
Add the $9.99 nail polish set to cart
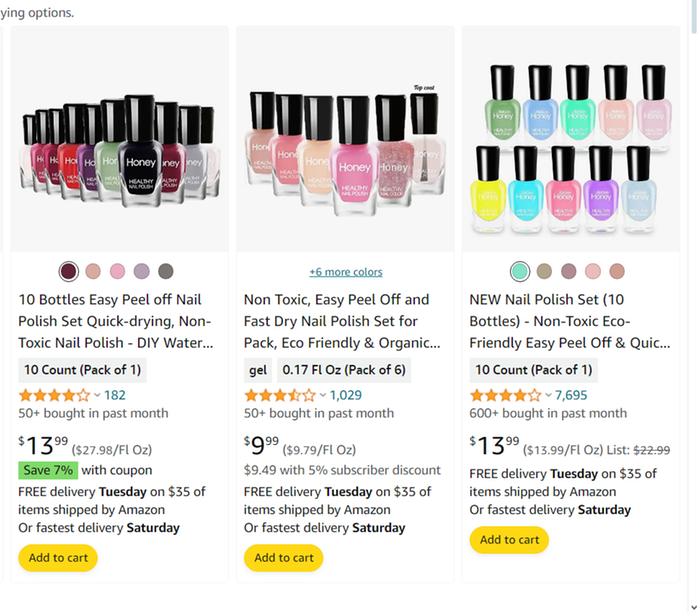coord(284,558)
